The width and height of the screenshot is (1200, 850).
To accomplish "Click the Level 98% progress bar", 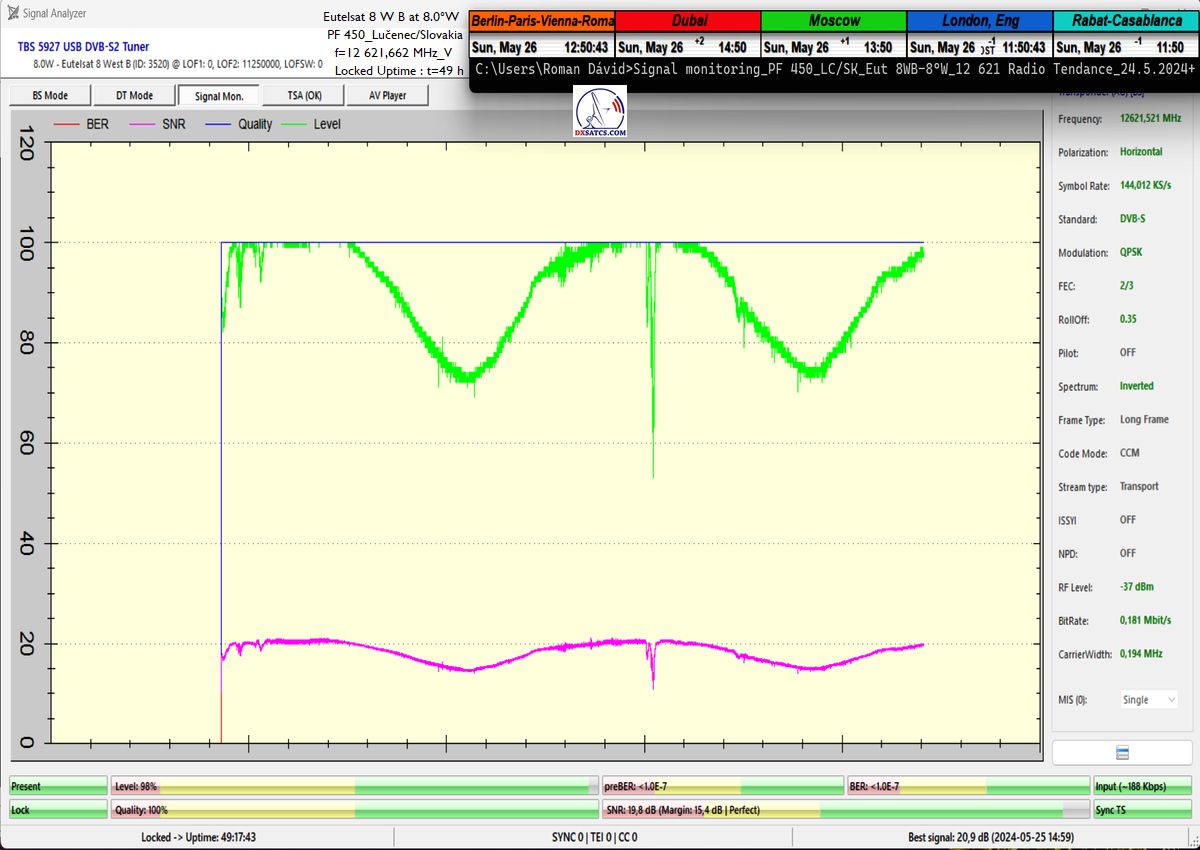I will (354, 787).
